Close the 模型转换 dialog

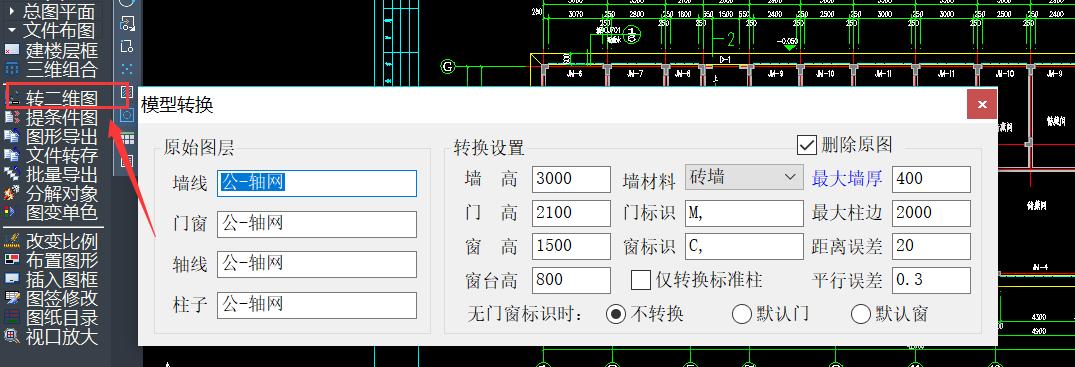(982, 105)
